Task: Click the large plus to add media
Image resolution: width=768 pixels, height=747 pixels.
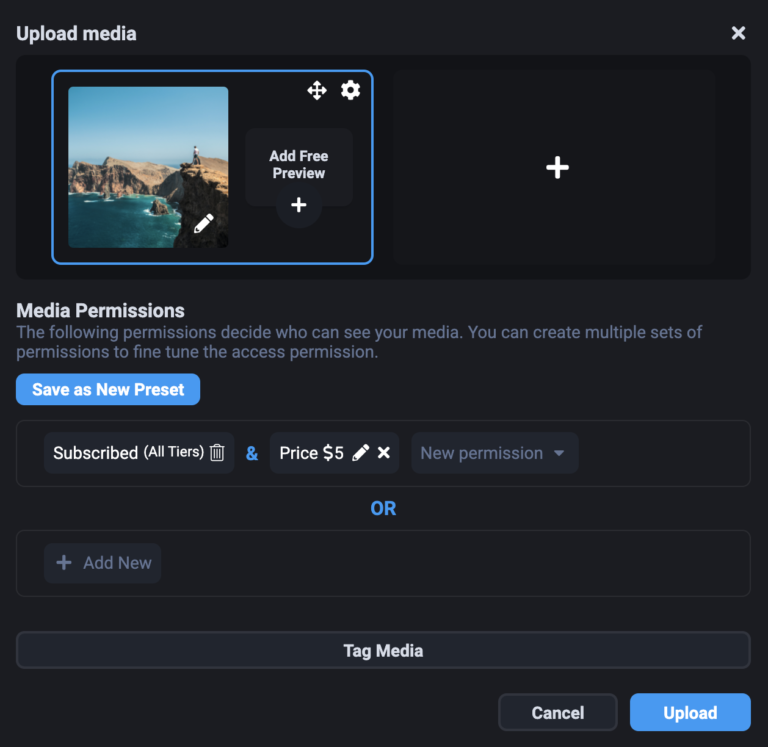Action: (557, 168)
